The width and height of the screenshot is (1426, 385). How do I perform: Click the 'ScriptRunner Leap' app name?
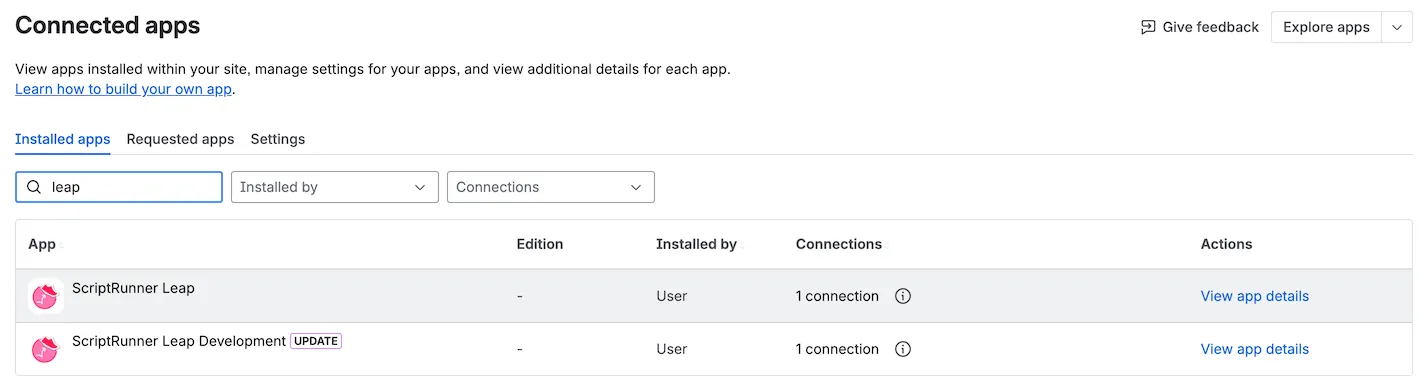(133, 288)
